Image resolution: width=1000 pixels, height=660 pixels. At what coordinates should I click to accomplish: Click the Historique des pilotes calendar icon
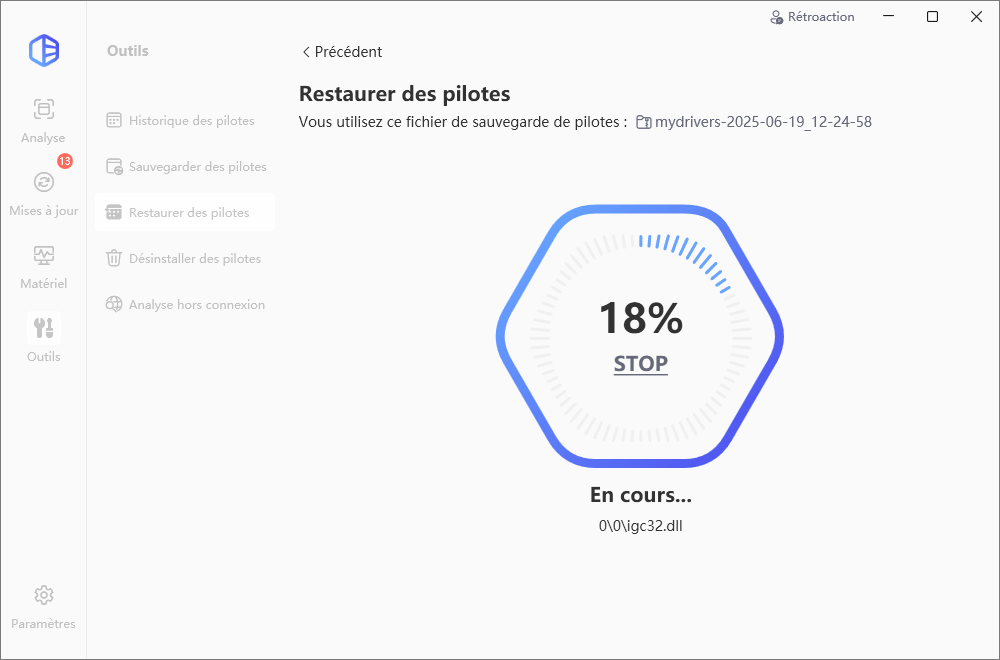click(114, 121)
